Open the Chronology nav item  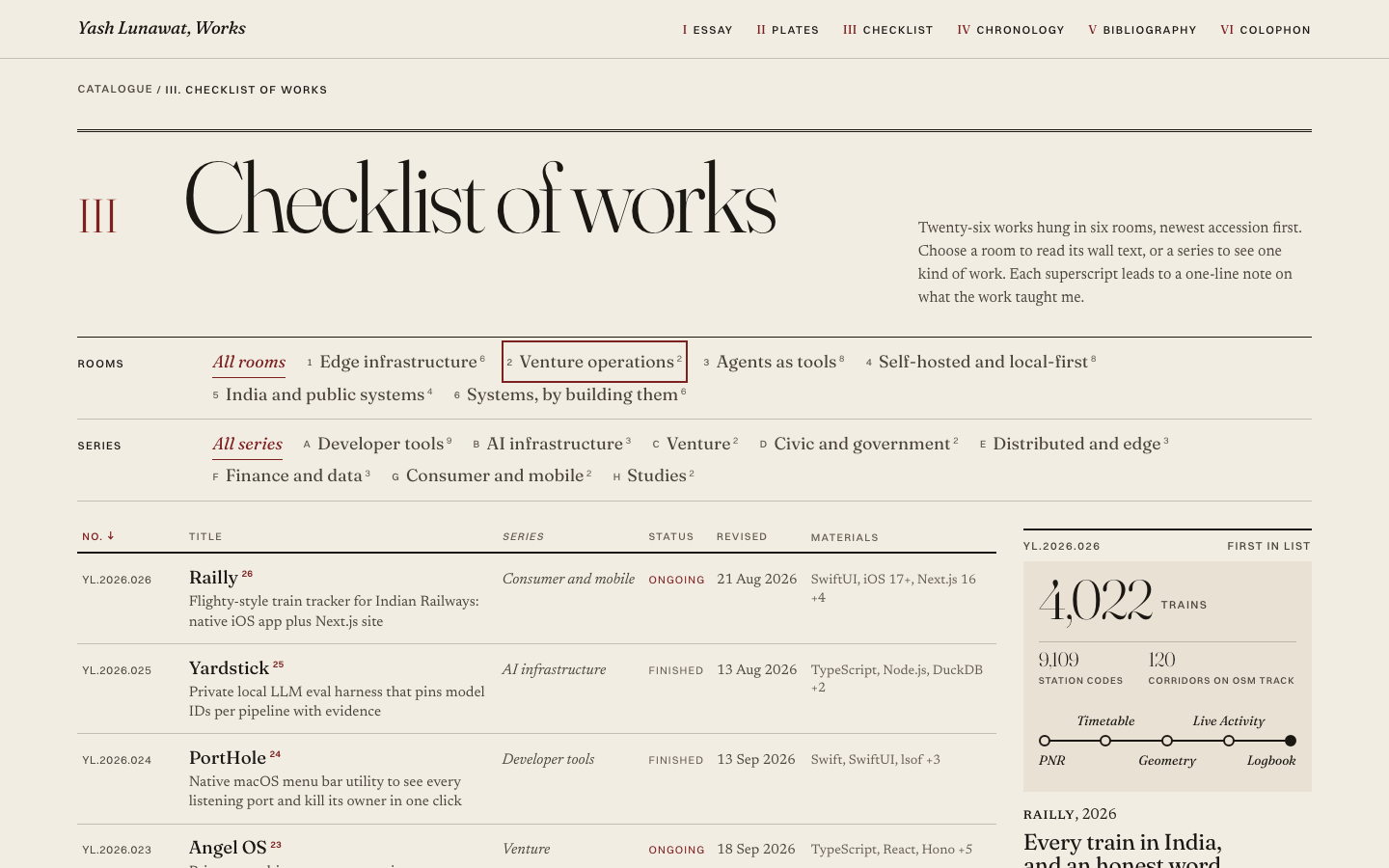tap(1010, 30)
